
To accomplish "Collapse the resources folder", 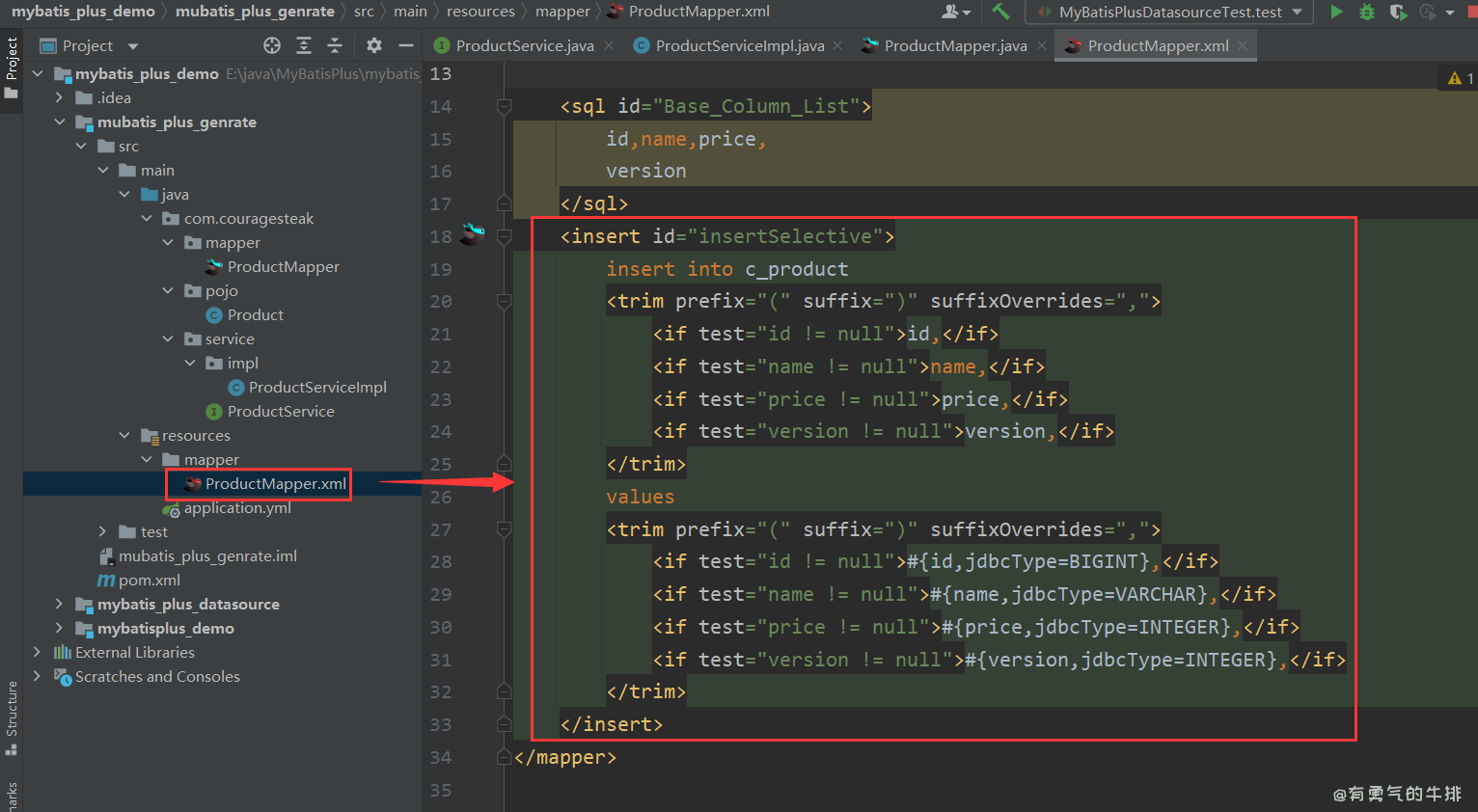I will pos(124,435).
